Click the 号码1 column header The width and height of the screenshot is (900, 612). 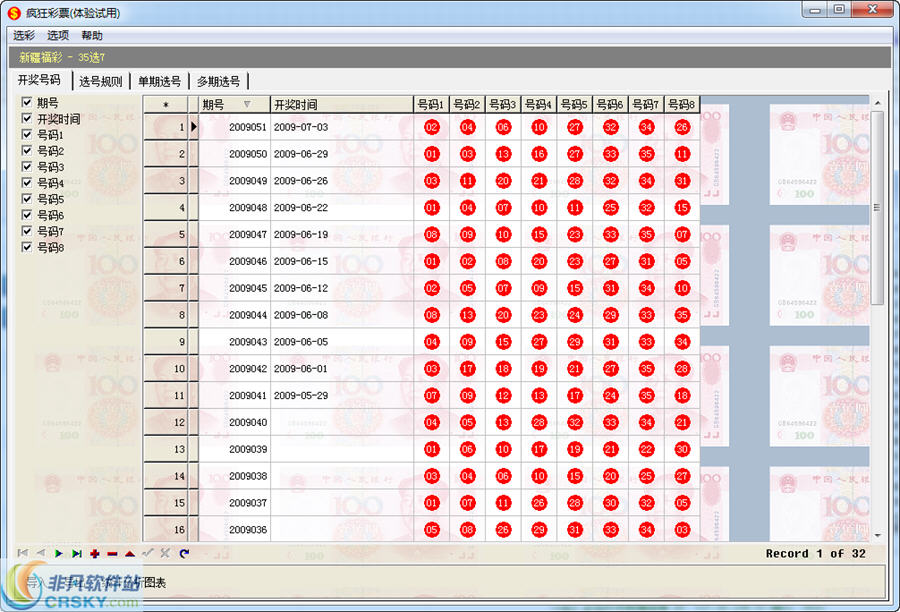point(431,104)
